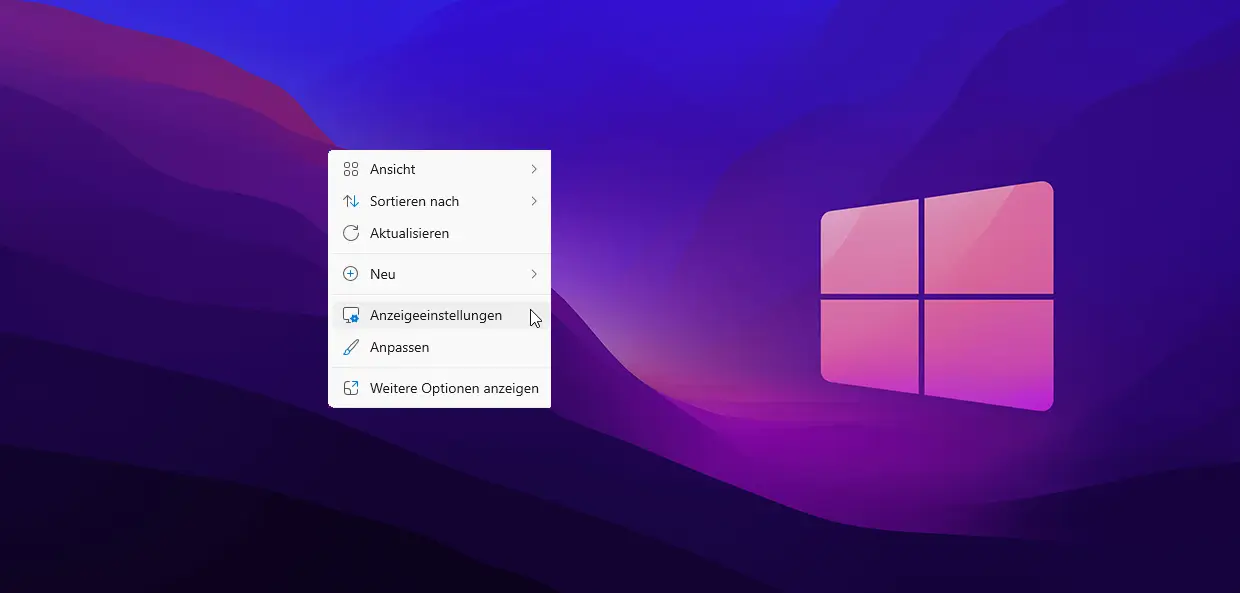This screenshot has width=1240, height=593.
Task: Expand the chevron arrow on Sortieren nach row
Action: coord(534,201)
